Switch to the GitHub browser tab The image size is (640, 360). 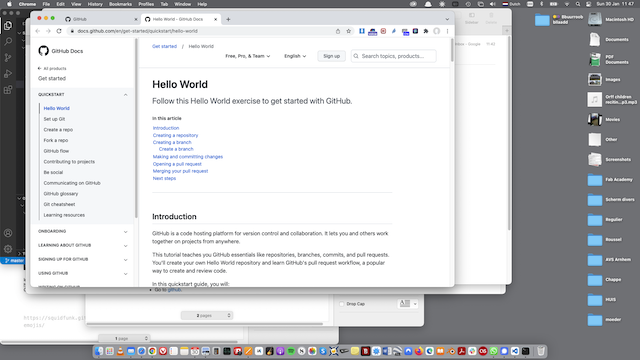click(x=101, y=19)
